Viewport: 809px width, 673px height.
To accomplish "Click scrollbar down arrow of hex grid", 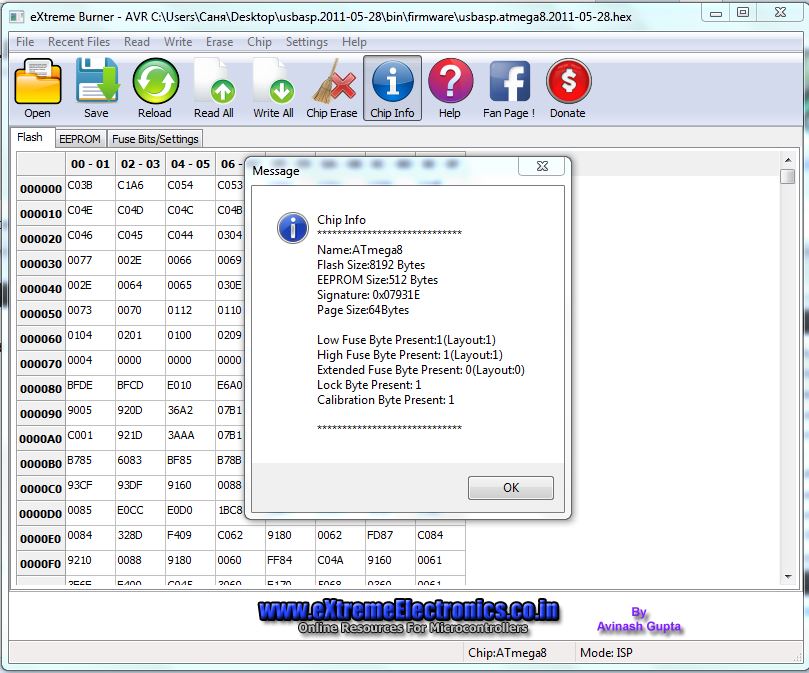I will point(787,576).
